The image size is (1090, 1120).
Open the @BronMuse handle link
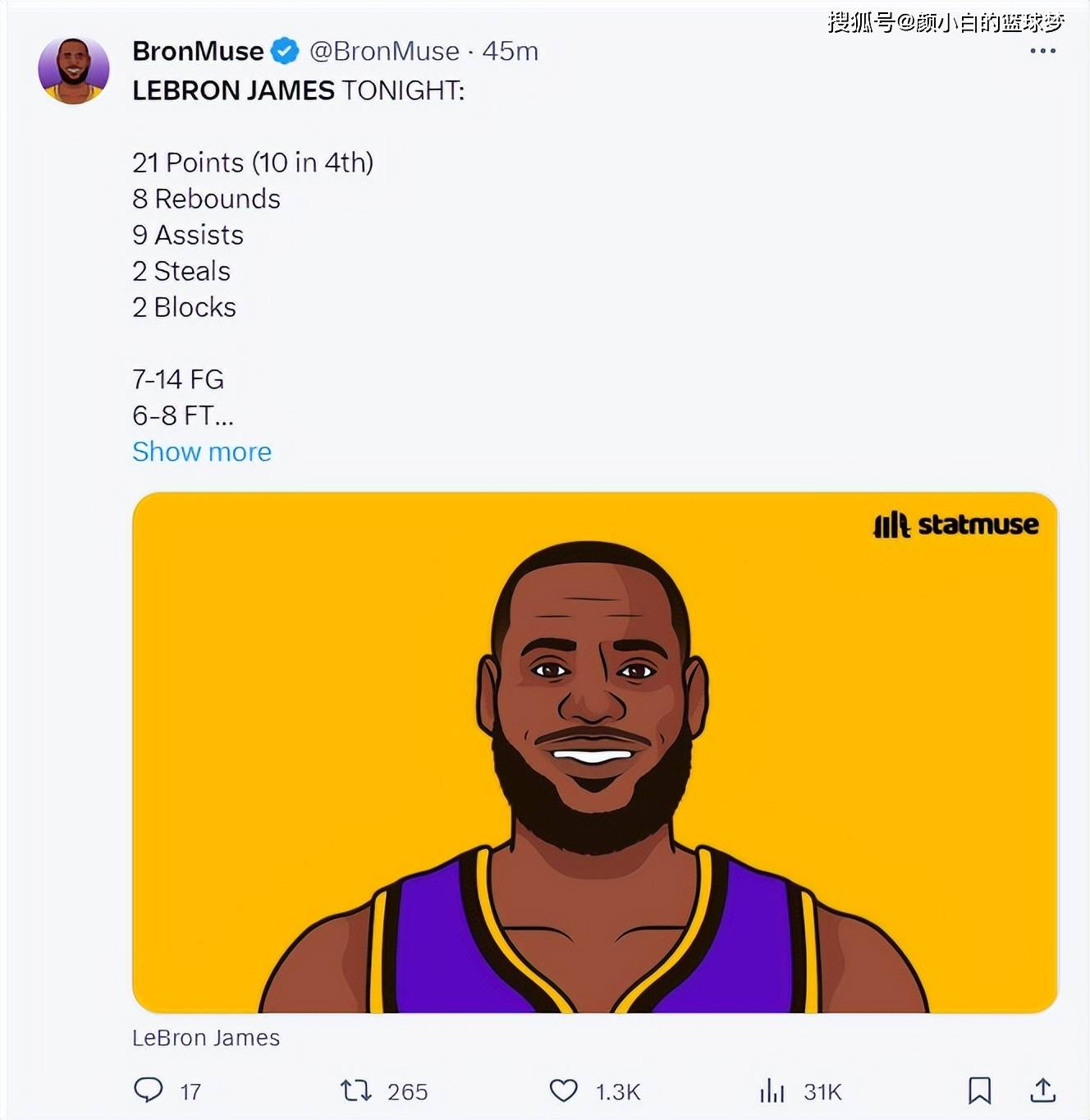[x=384, y=51]
